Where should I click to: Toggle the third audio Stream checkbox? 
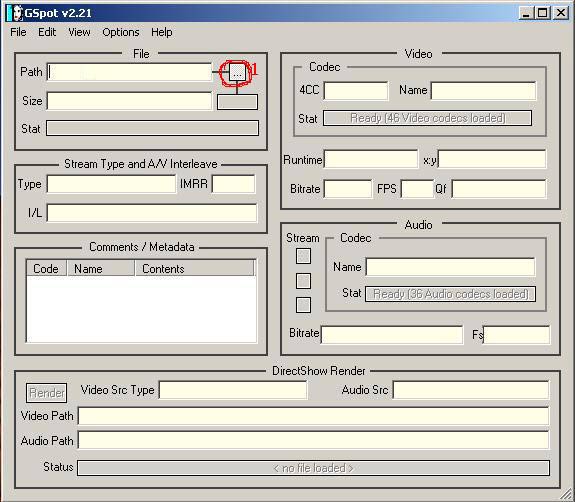(303, 305)
